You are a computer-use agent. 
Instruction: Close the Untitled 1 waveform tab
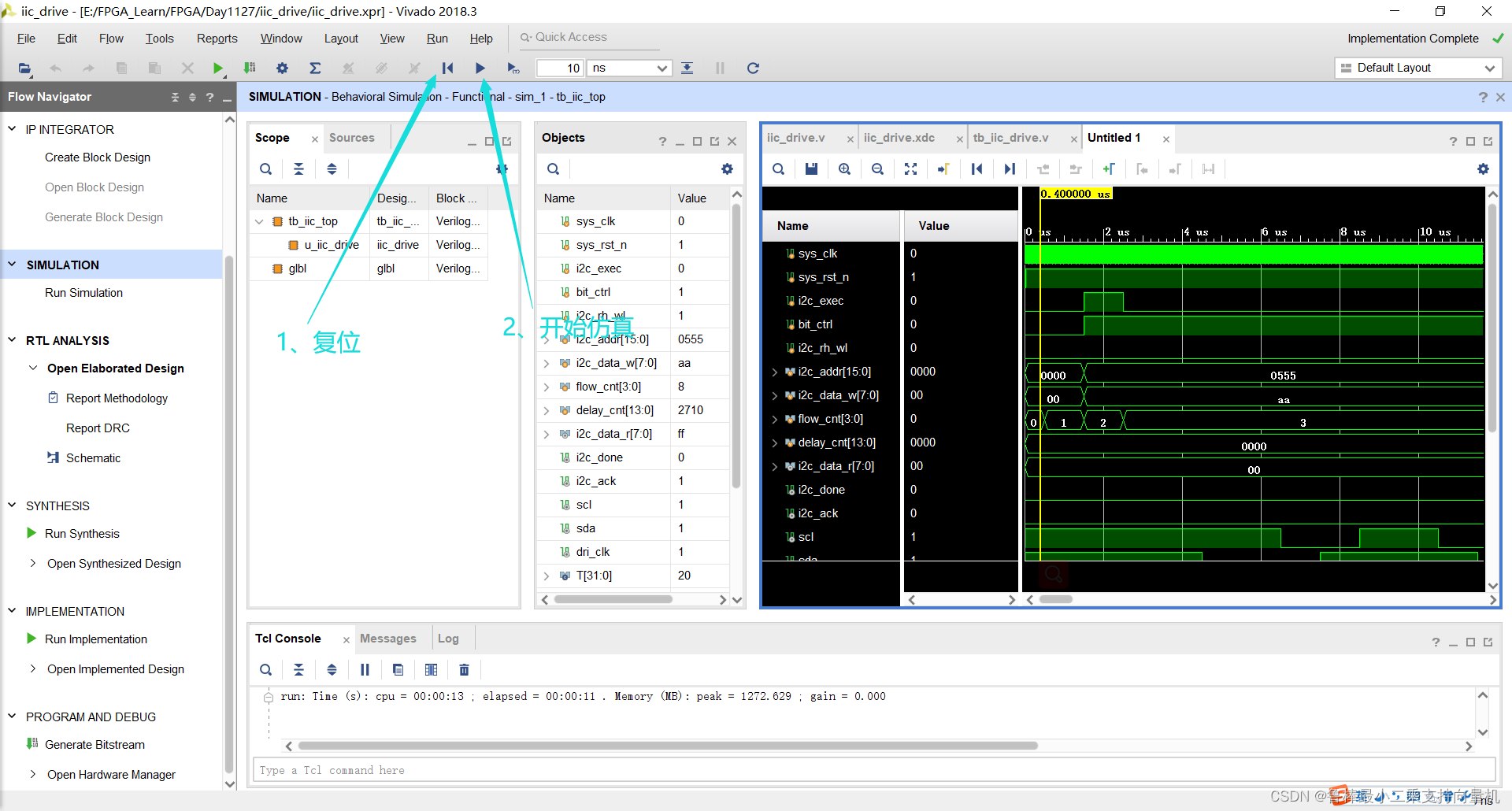(1166, 139)
